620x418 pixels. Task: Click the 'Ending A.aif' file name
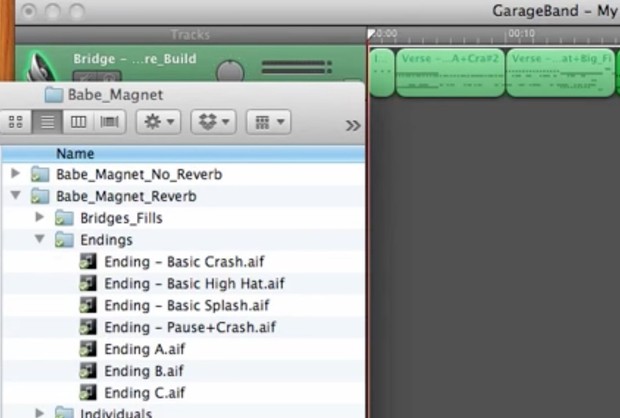point(145,349)
